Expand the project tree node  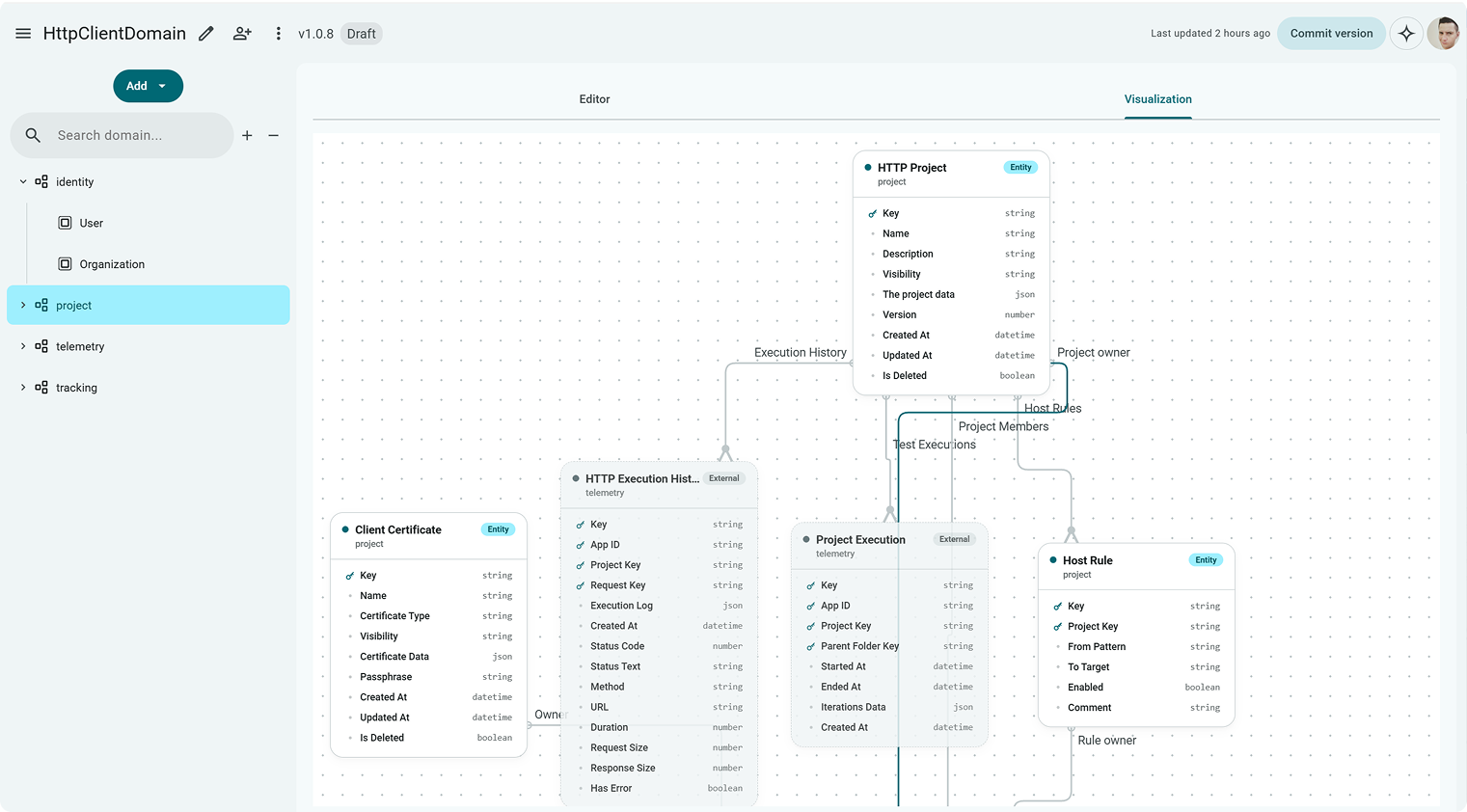(23, 305)
